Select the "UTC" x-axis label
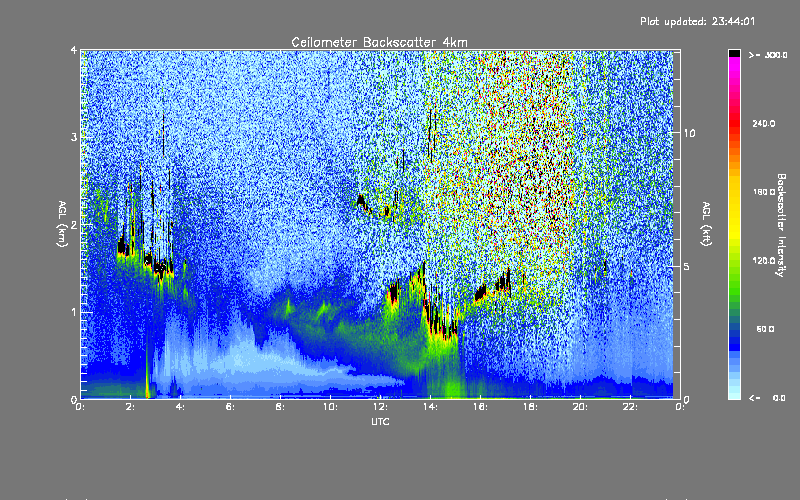This screenshot has height=500, width=800. (380, 422)
